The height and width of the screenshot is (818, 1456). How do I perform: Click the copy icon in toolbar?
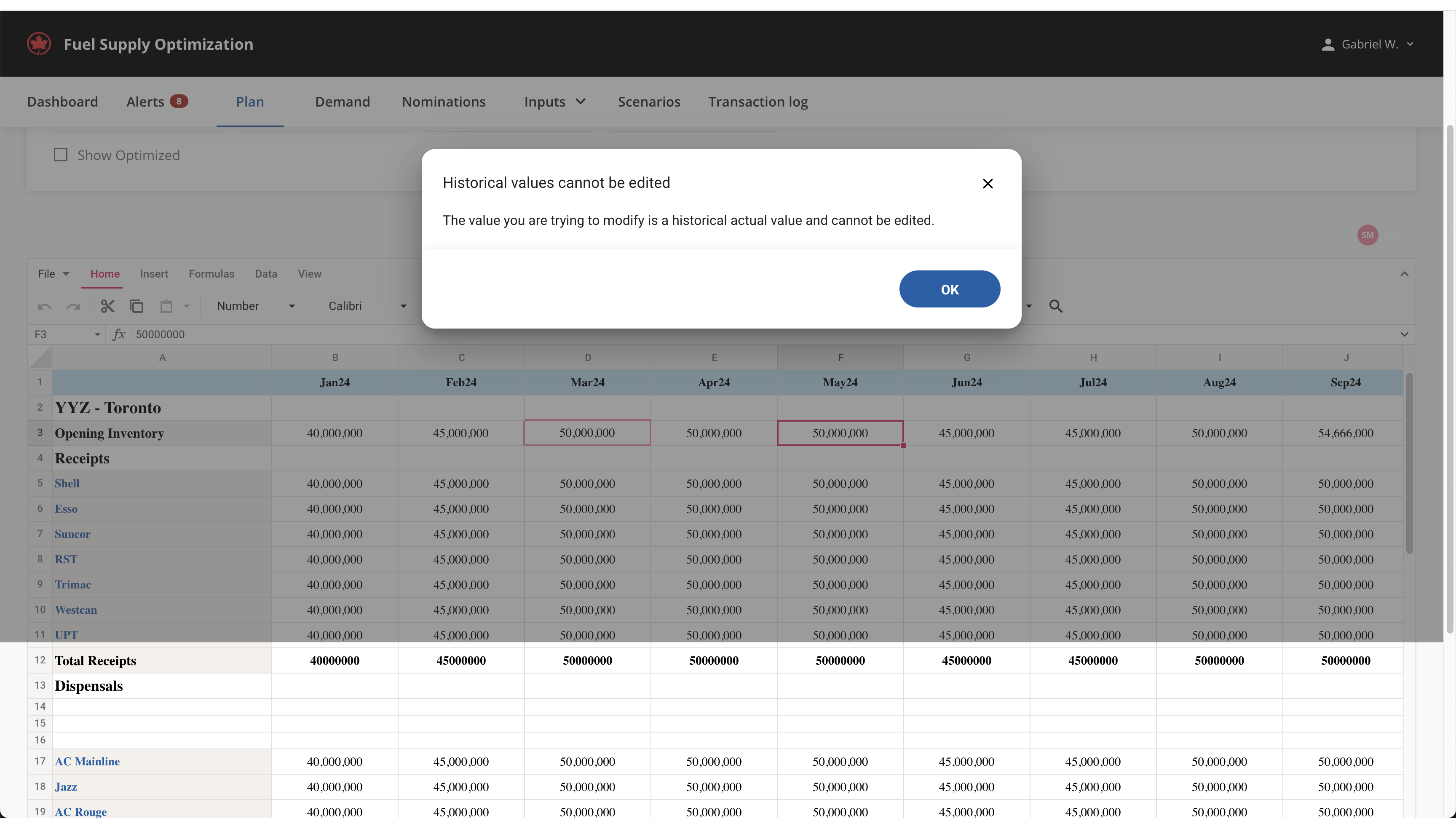click(136, 306)
